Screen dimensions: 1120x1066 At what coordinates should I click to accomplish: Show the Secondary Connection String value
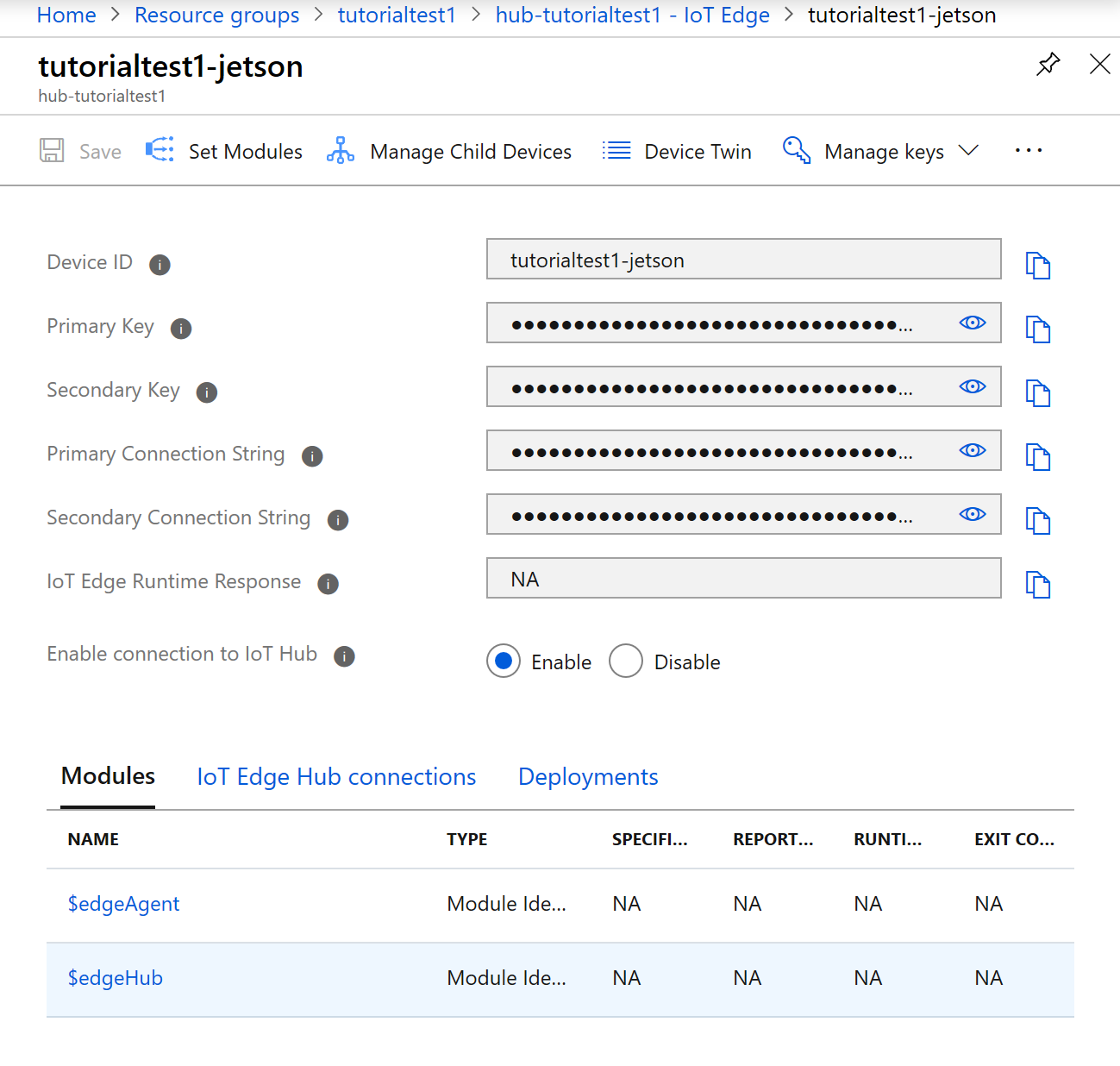(x=973, y=514)
